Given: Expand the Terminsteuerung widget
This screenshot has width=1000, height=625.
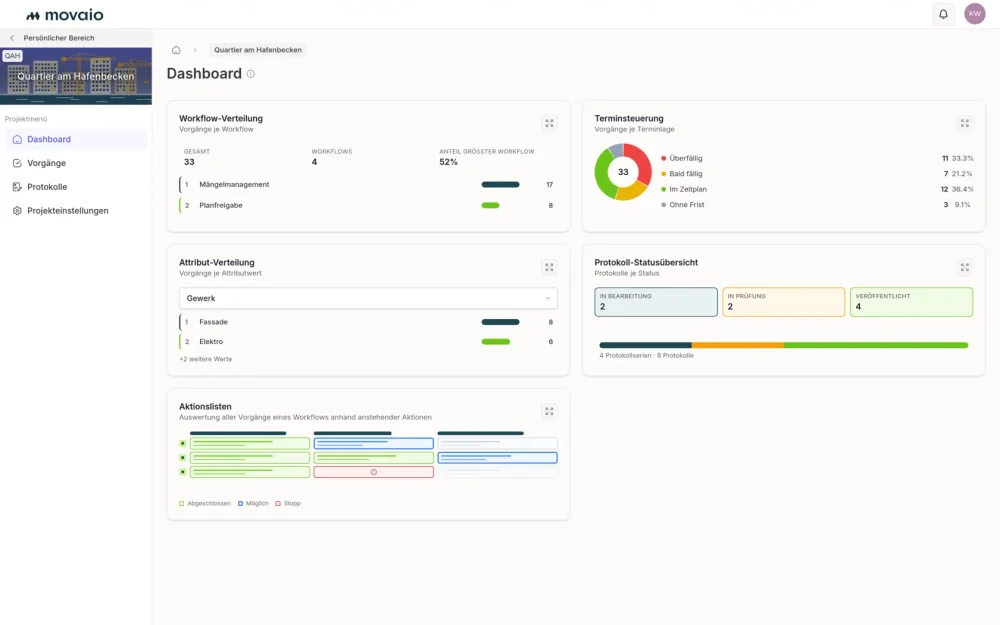Looking at the screenshot, I should (965, 123).
